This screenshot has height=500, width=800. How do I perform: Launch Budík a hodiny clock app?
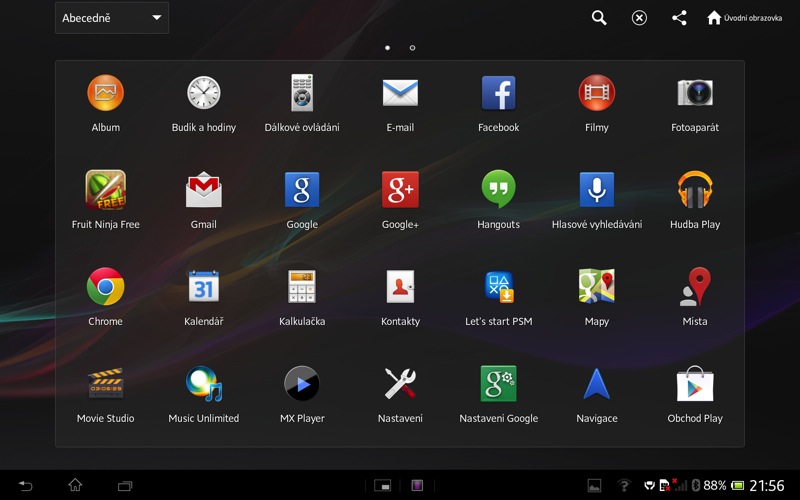pos(204,93)
